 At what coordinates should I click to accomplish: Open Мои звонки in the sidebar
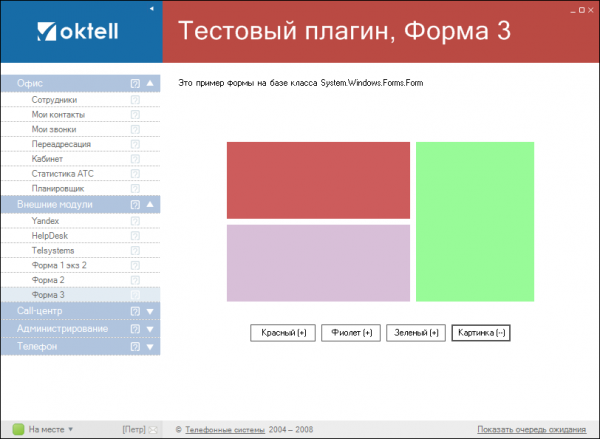pos(54,129)
